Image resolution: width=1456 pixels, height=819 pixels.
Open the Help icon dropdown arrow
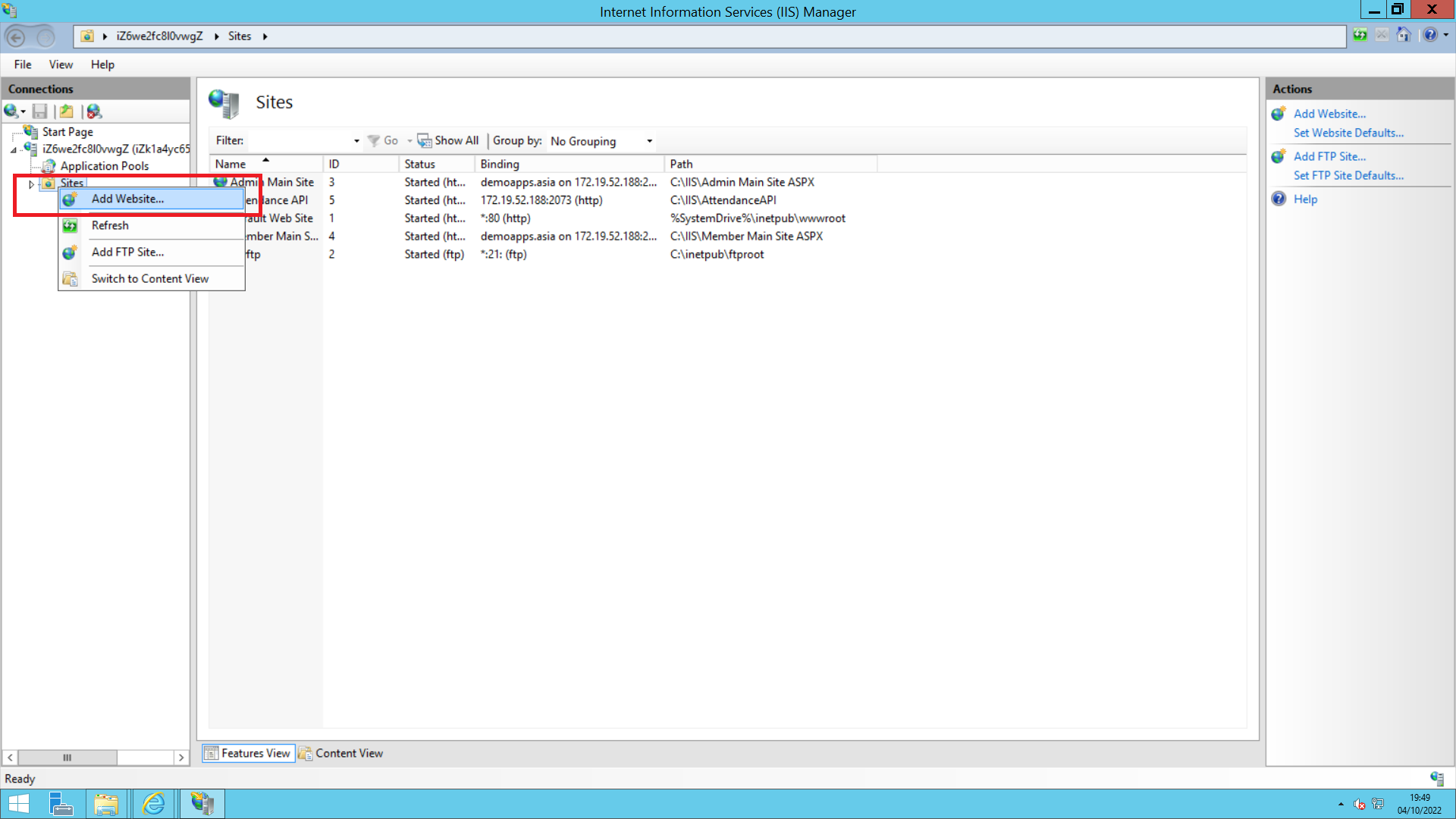[x=1446, y=35]
